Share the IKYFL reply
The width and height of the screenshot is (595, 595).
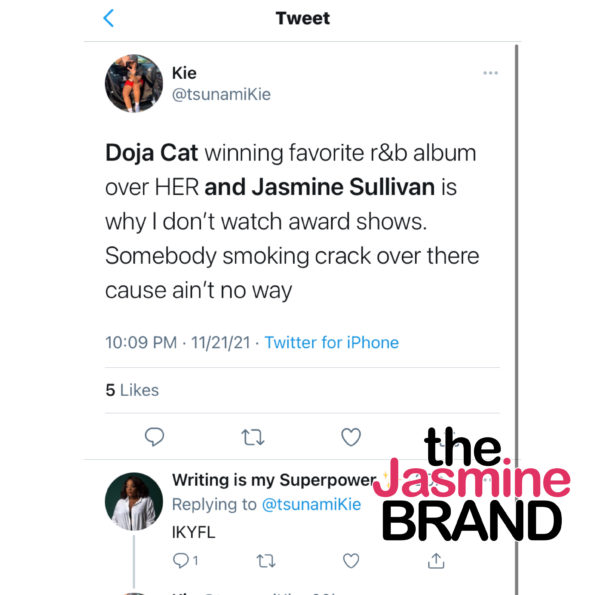click(x=436, y=561)
